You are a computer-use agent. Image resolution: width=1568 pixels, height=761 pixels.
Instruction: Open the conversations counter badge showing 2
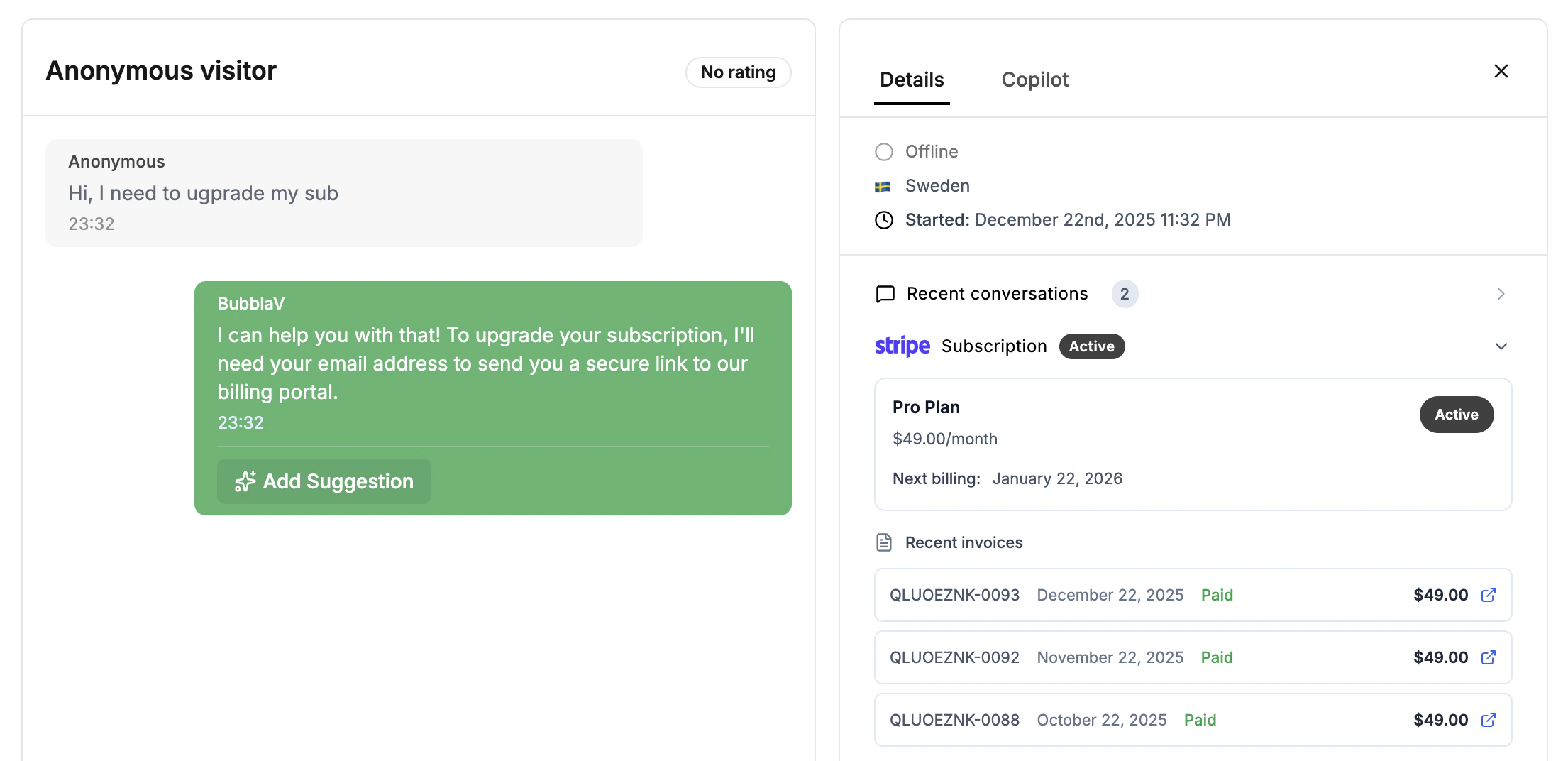pos(1125,293)
